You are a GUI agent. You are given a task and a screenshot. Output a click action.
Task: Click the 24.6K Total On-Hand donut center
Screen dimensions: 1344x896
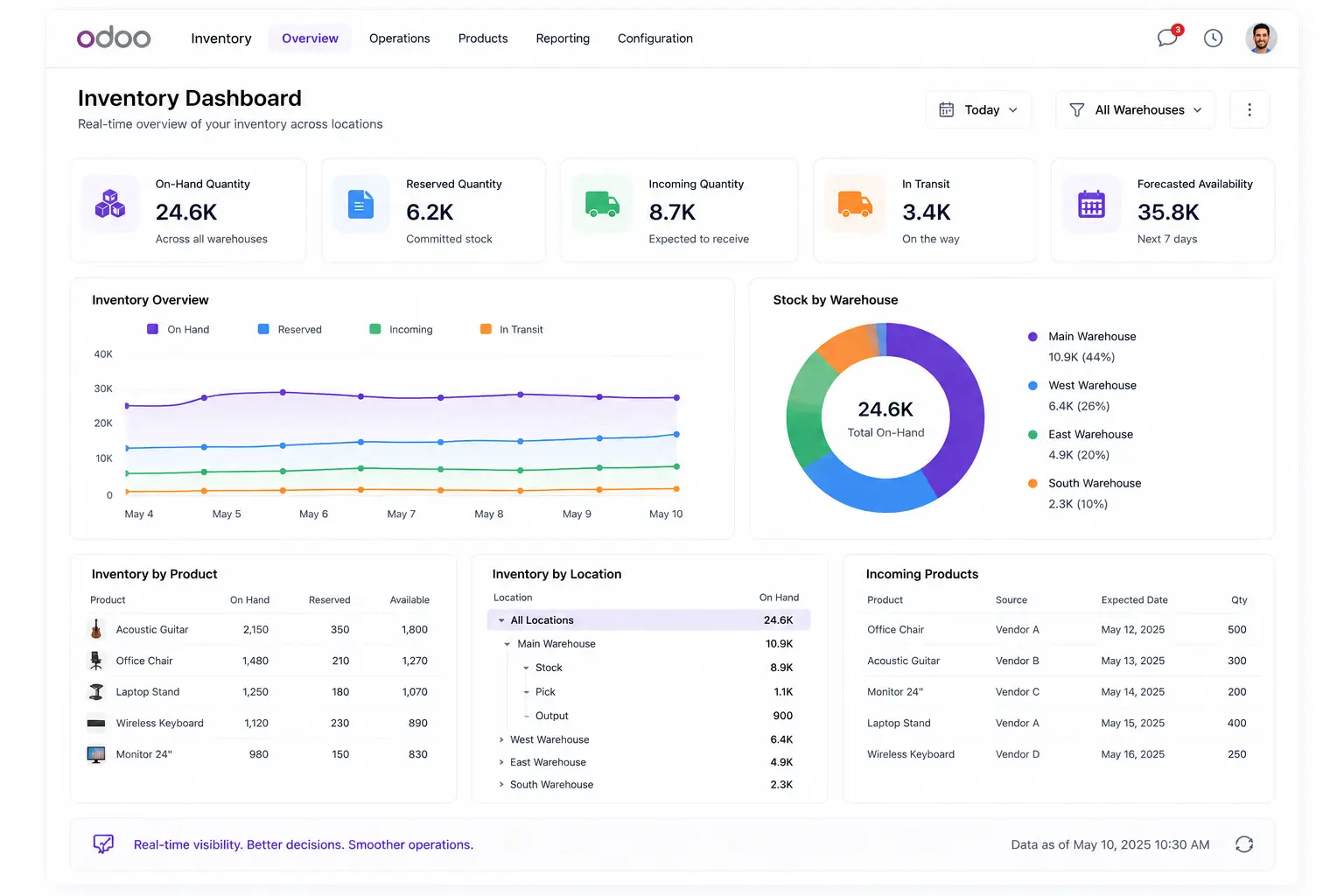pyautogui.click(x=885, y=418)
